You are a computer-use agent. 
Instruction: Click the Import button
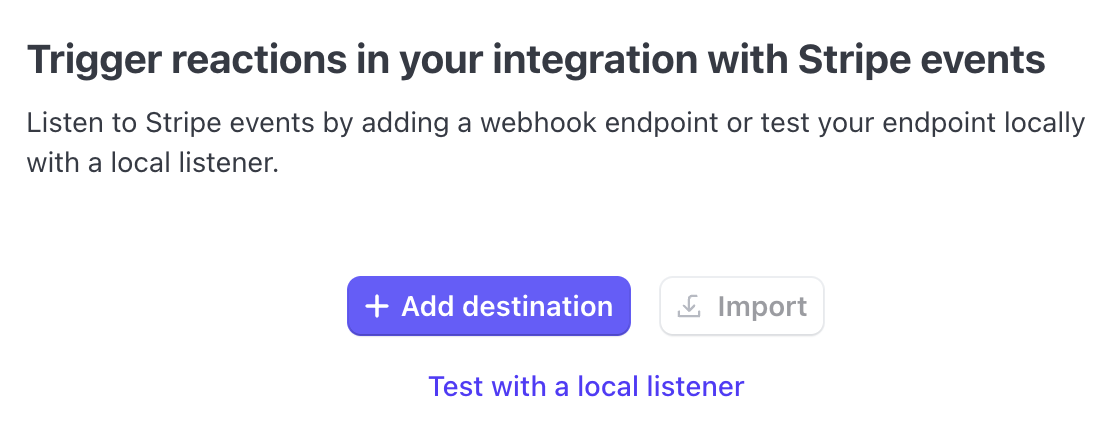(742, 306)
